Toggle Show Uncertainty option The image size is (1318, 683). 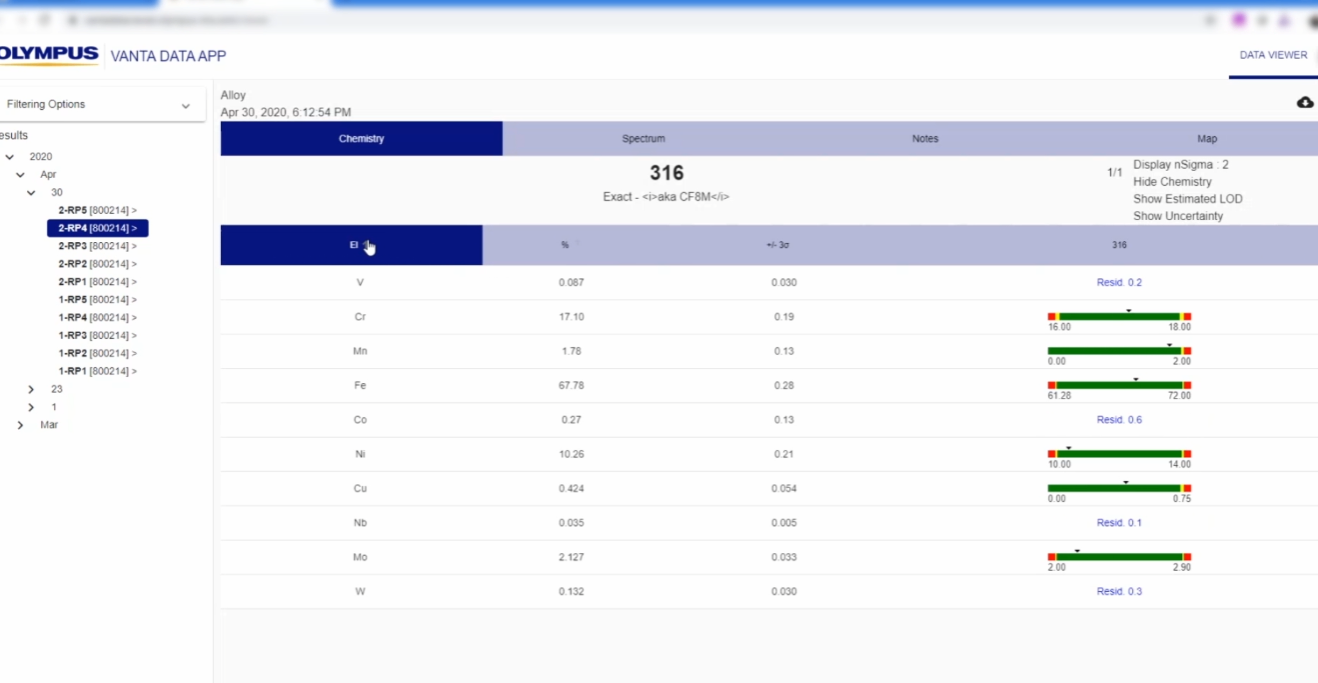[x=1178, y=216]
